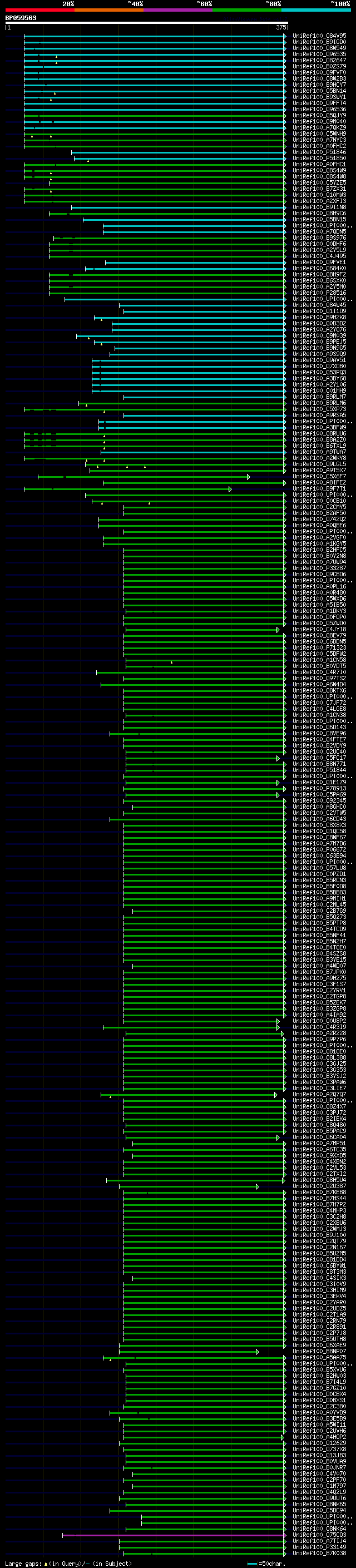Click hit label UniRef100_B0JN87
Screen dimensions: 356x1568
click(x=319, y=1467)
